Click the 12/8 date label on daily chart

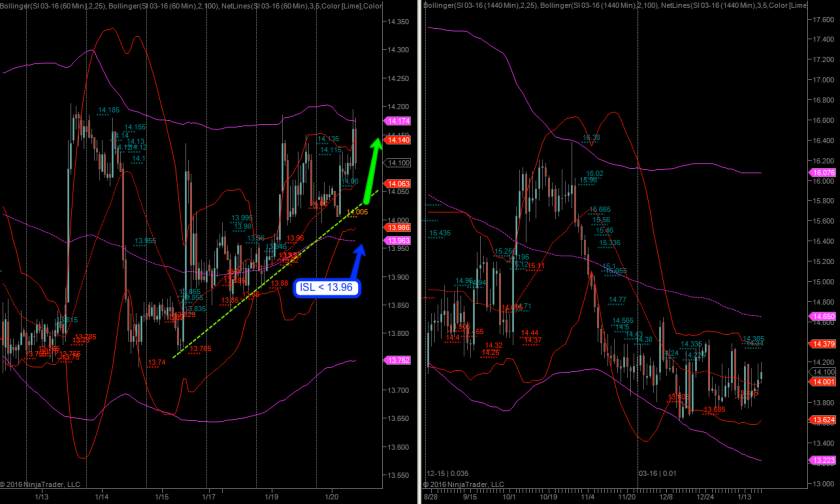point(666,497)
